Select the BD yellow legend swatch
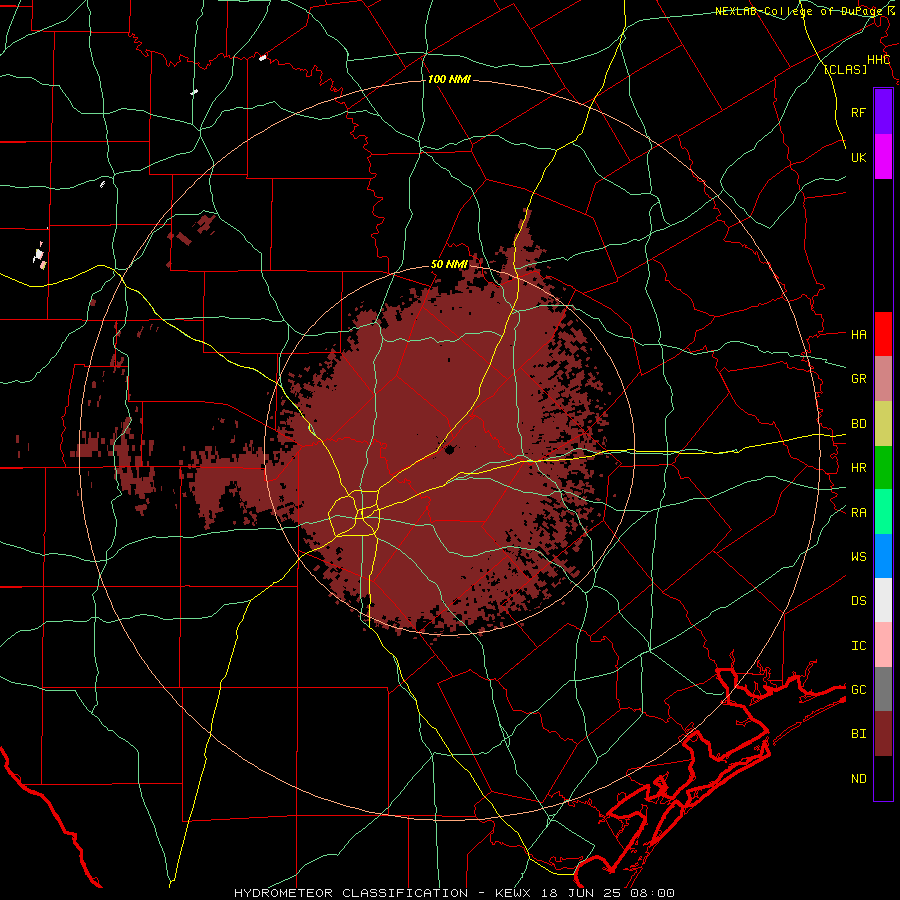900x900 pixels. (x=883, y=423)
